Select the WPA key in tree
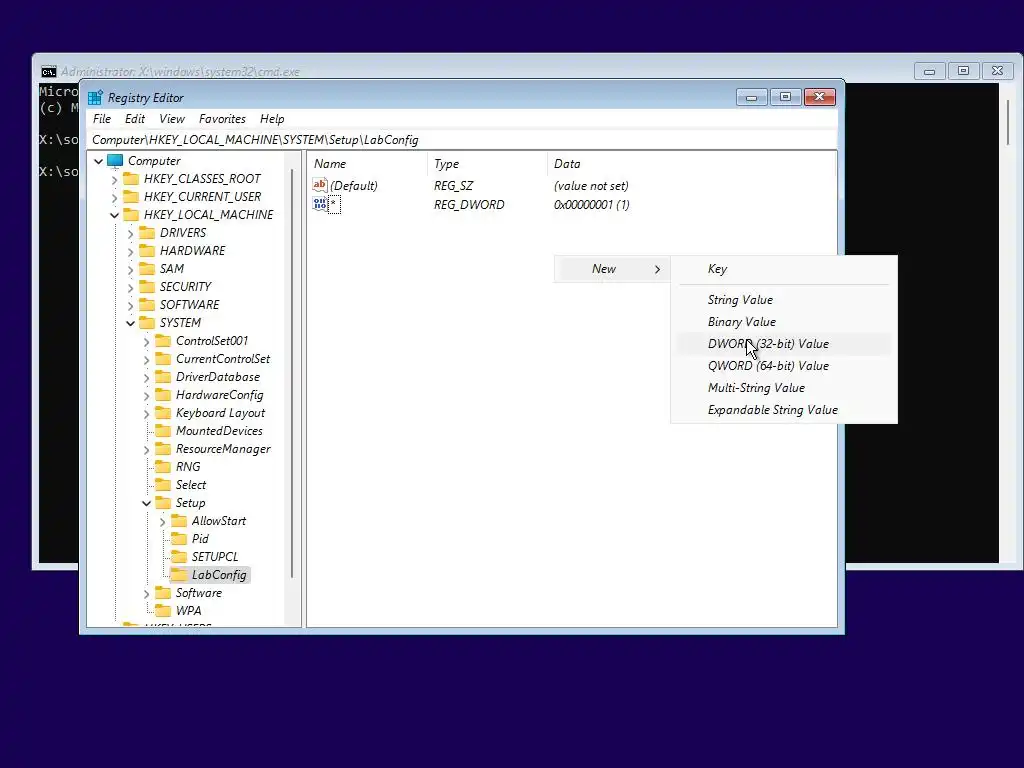1024x768 pixels. click(189, 611)
